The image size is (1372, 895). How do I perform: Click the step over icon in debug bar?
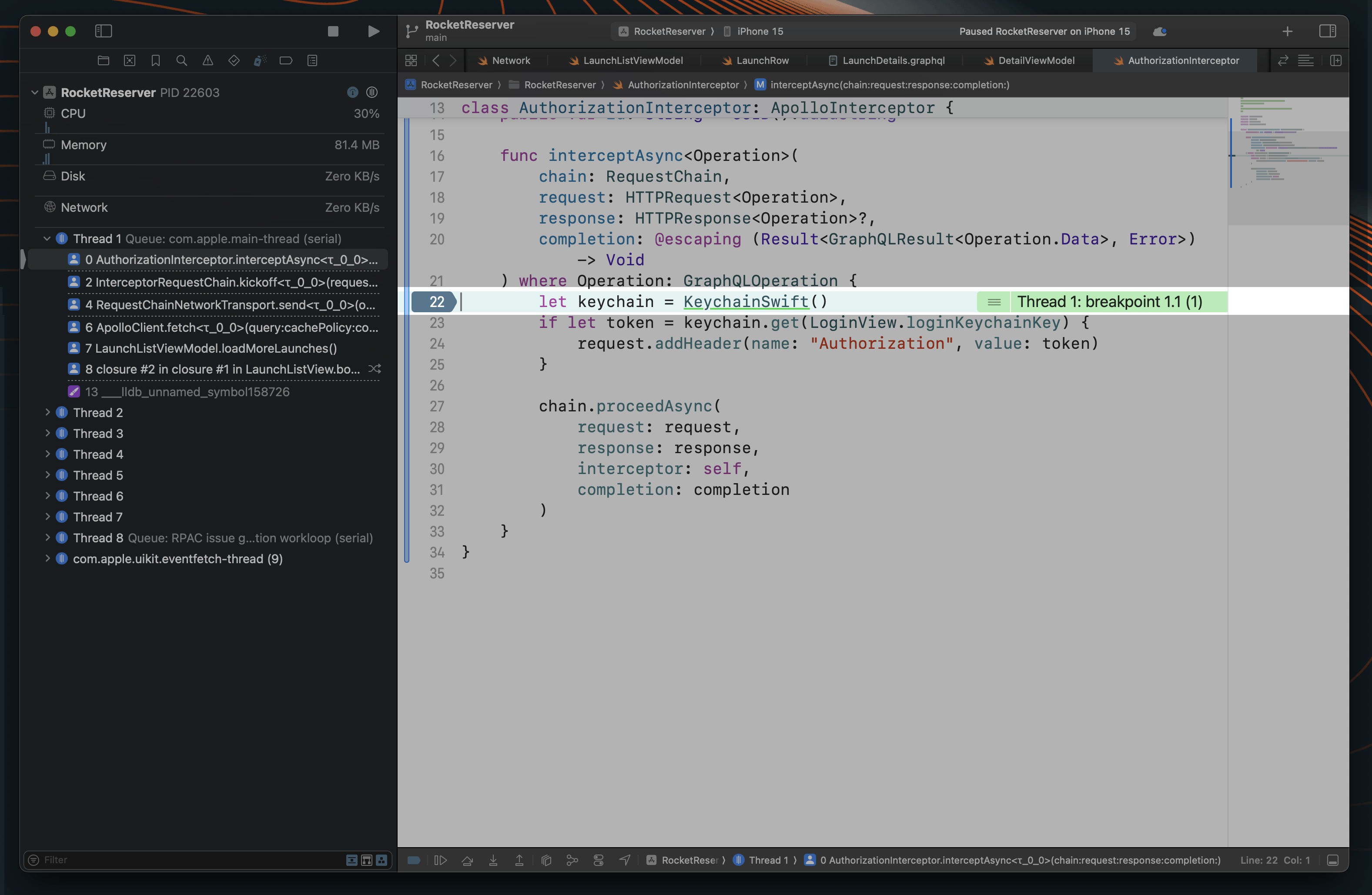pos(468,860)
